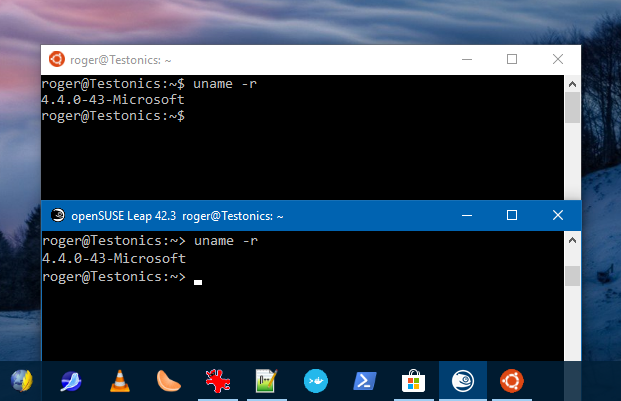Click scrollbar thumb in openSUSE terminal
Image resolution: width=621 pixels, height=401 pixels.
[572, 276]
